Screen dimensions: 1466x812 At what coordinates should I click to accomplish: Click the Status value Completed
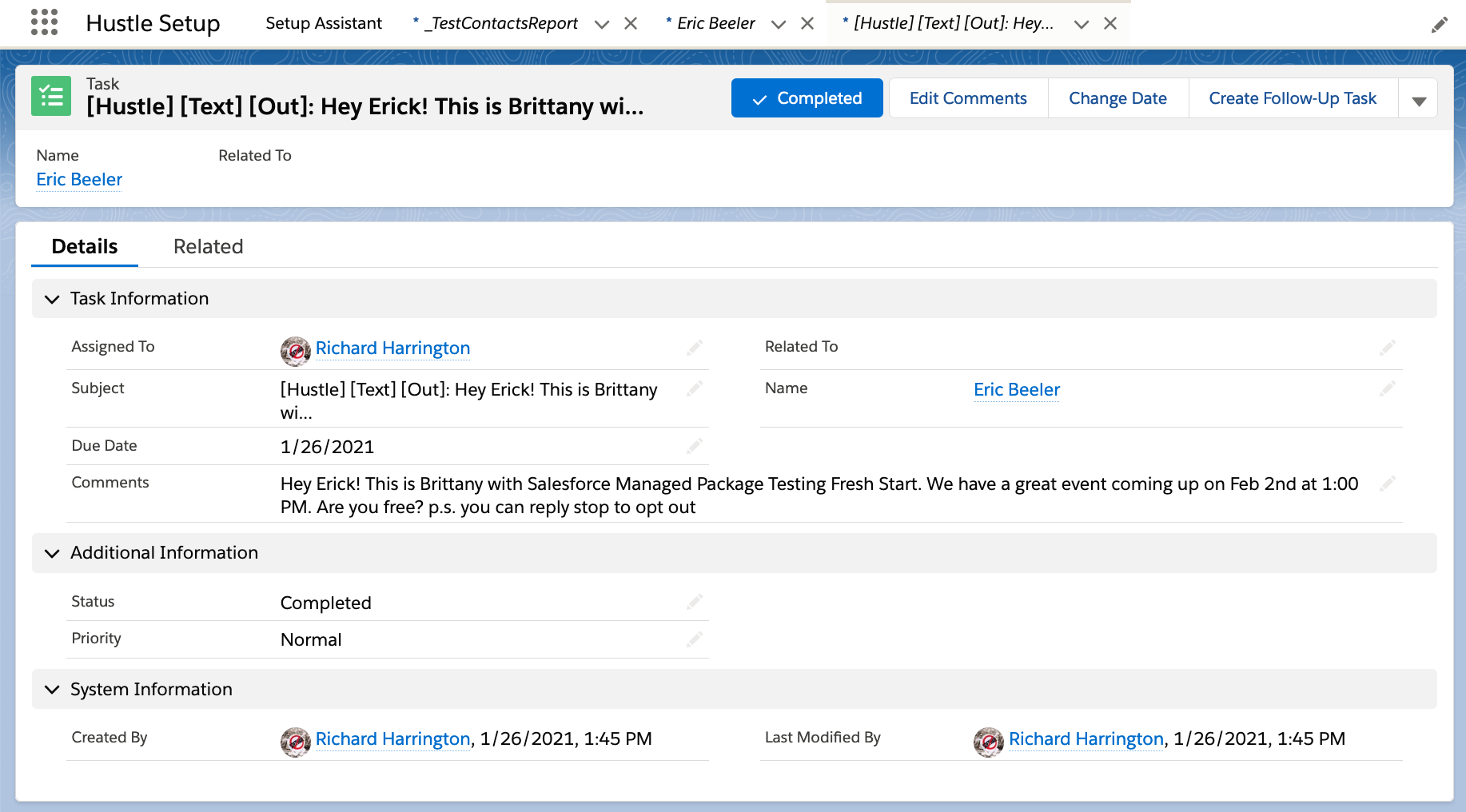coord(325,603)
